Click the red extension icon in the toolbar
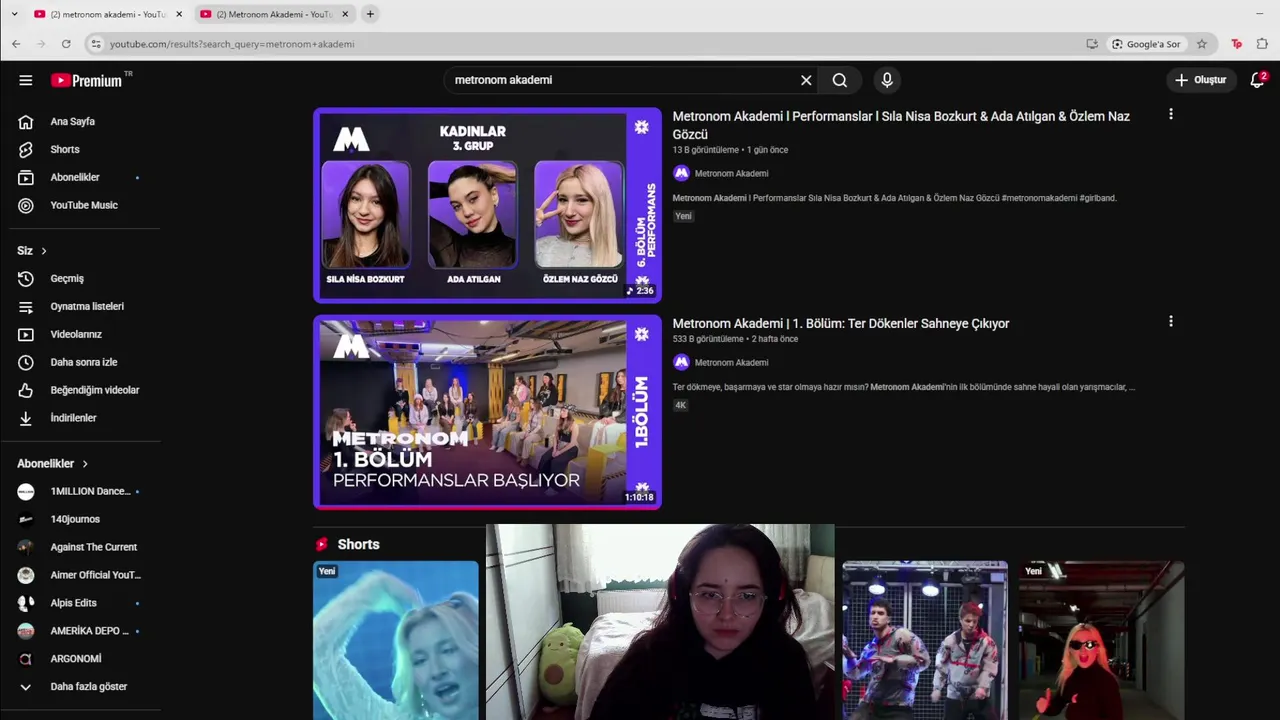The width and height of the screenshot is (1280, 720). (x=1237, y=44)
